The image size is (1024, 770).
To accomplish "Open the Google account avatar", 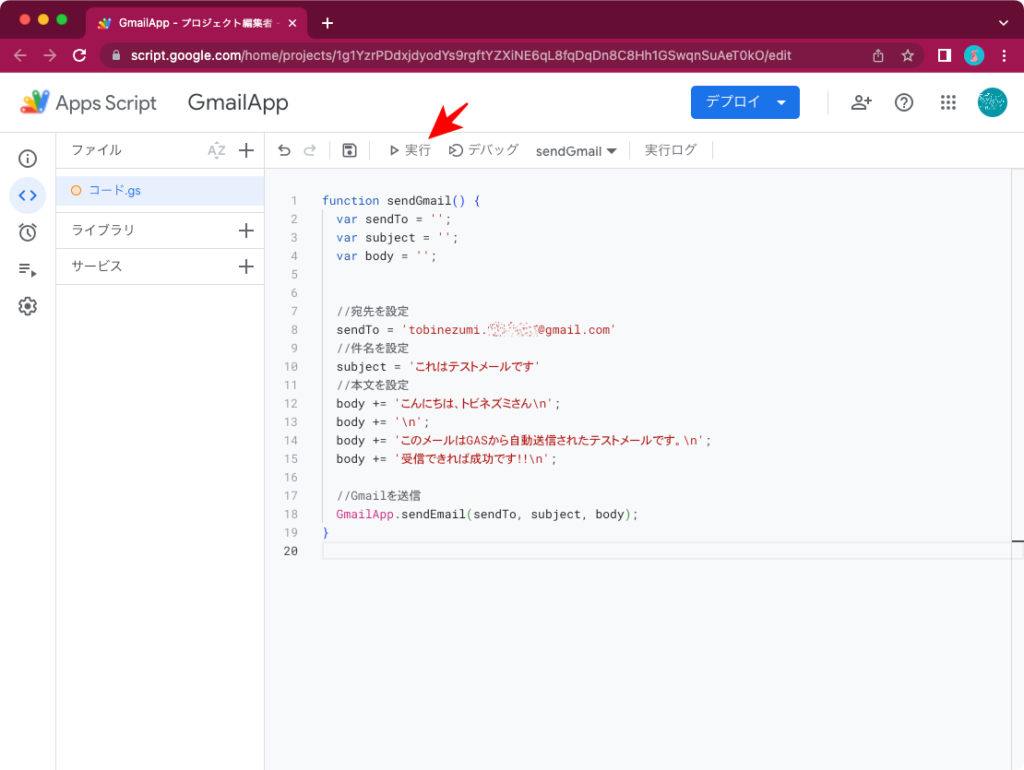I will pos(992,103).
